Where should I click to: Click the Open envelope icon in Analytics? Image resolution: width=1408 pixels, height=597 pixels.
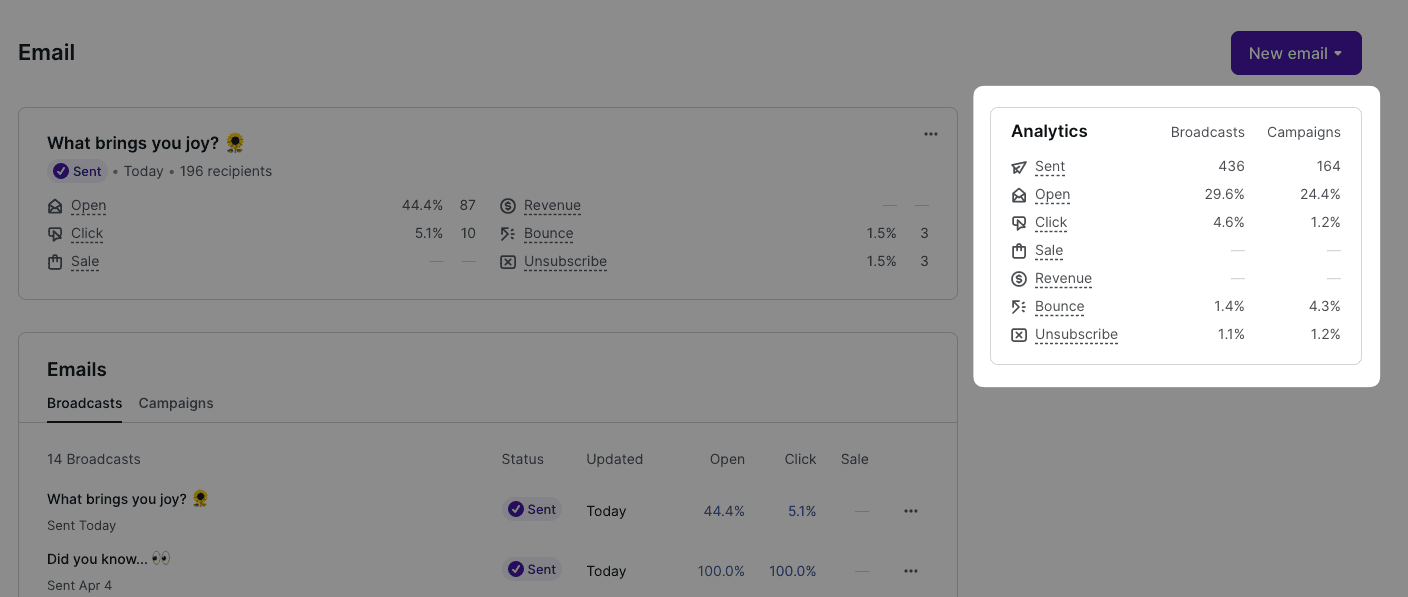click(1019, 195)
